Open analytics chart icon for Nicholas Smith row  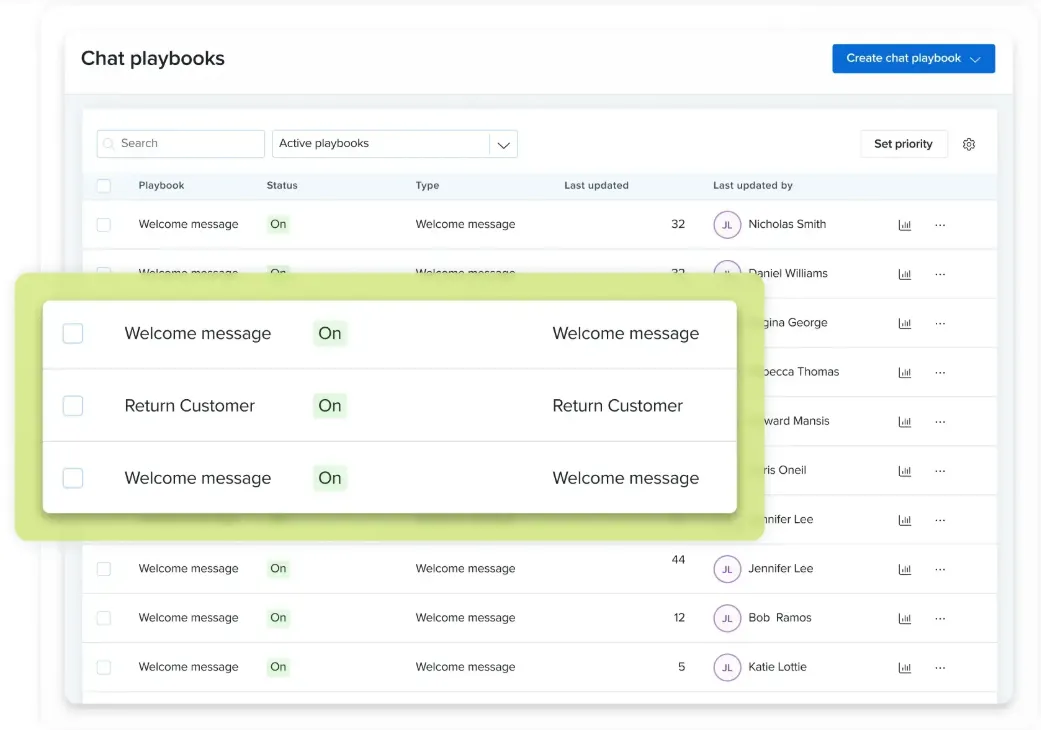[905, 225]
